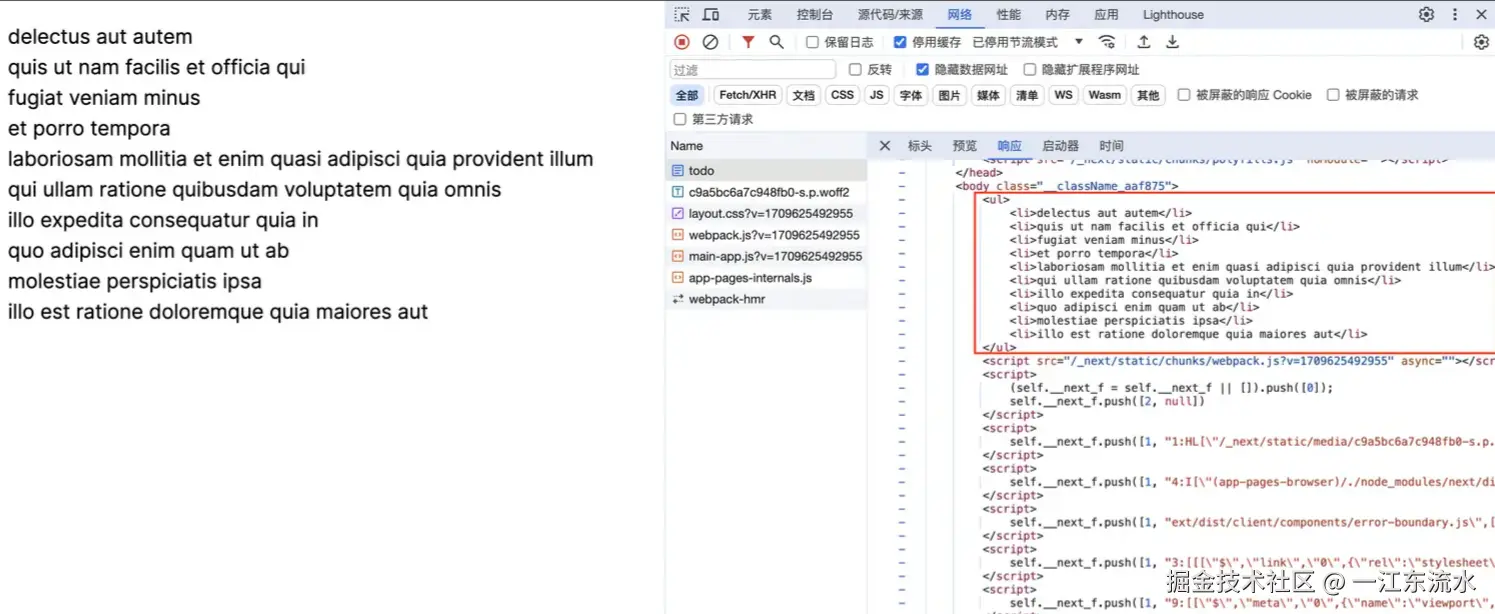
Task: Filter requests by 媒体 Media
Action: pyautogui.click(x=988, y=95)
